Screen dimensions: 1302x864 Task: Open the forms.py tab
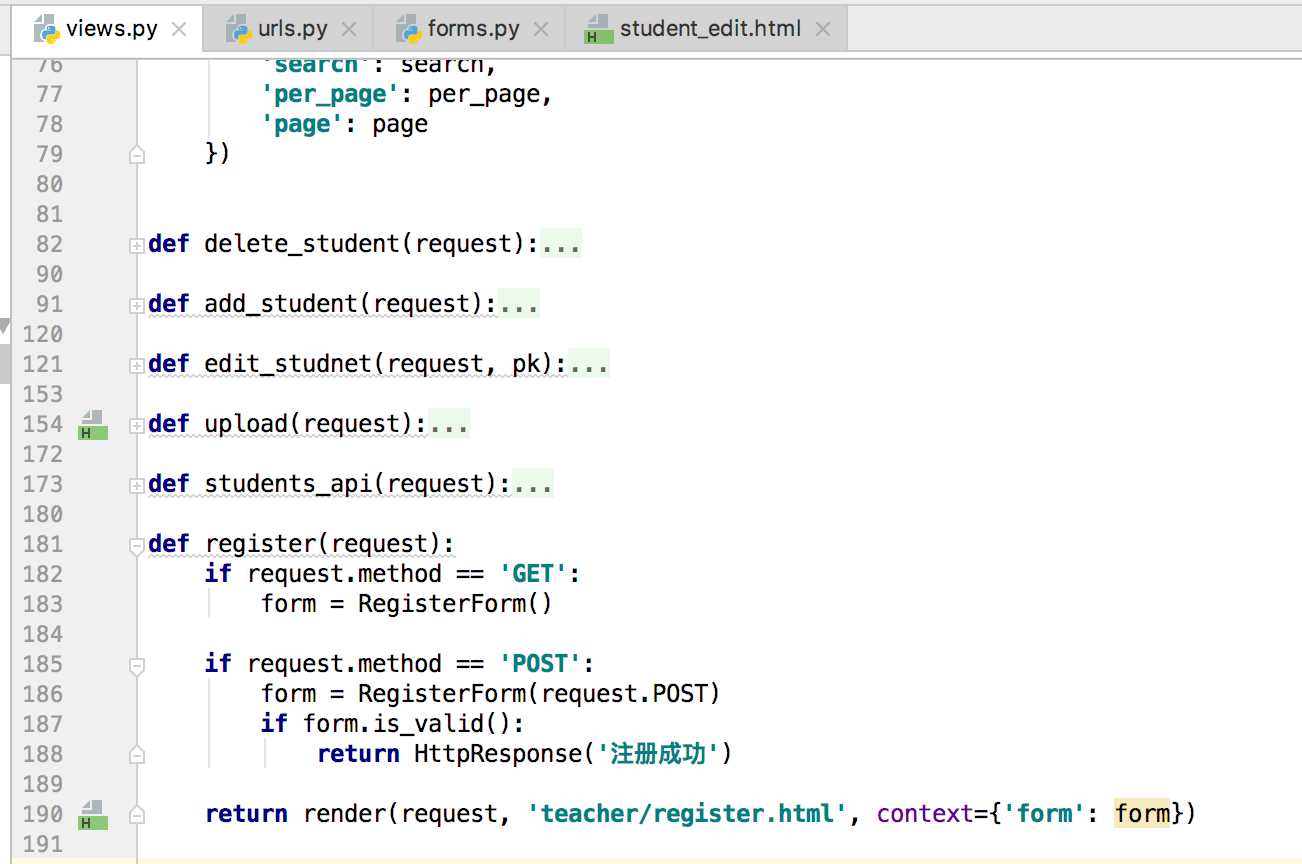(469, 29)
